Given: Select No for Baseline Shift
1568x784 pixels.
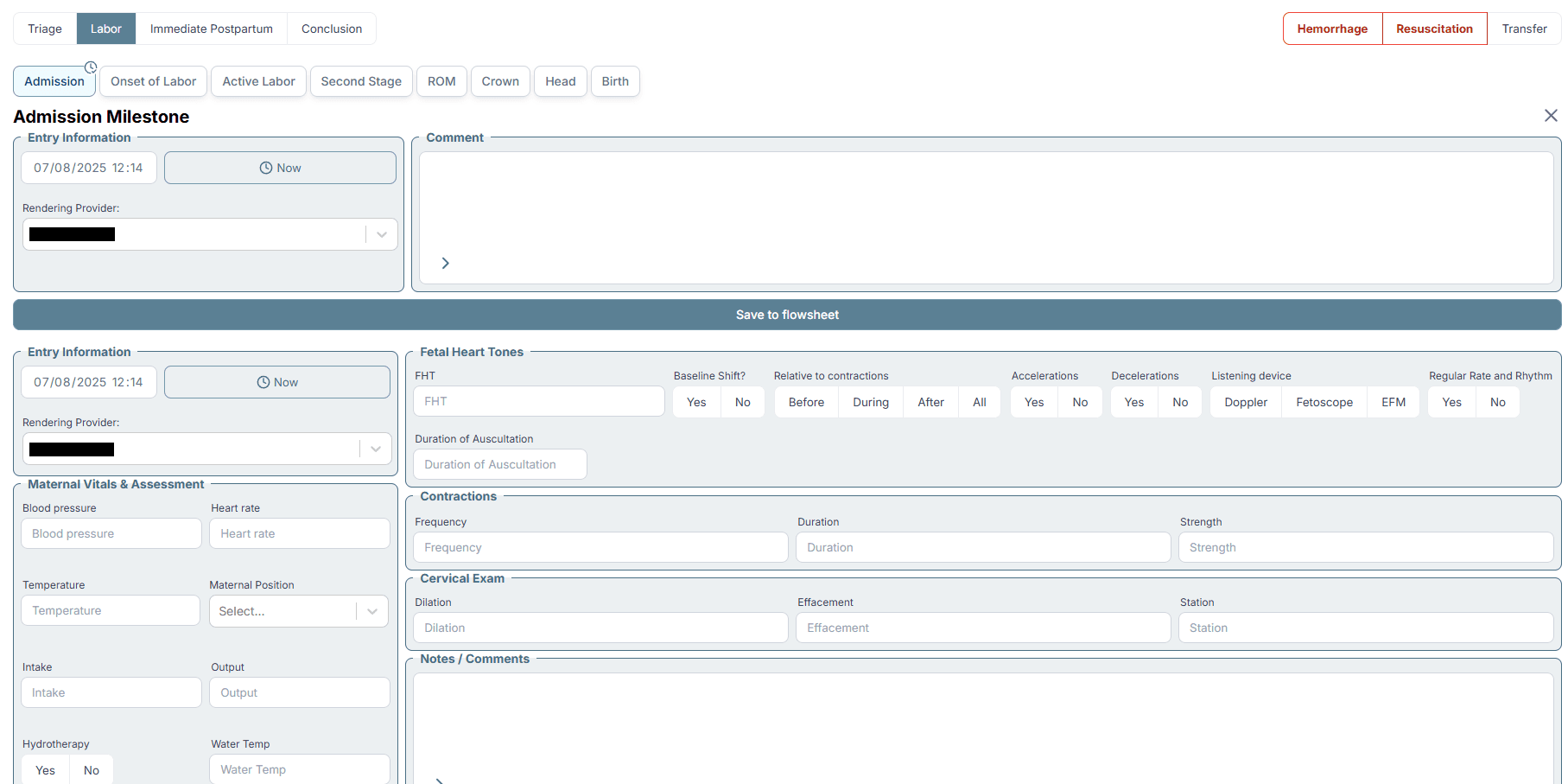Looking at the screenshot, I should (x=742, y=401).
